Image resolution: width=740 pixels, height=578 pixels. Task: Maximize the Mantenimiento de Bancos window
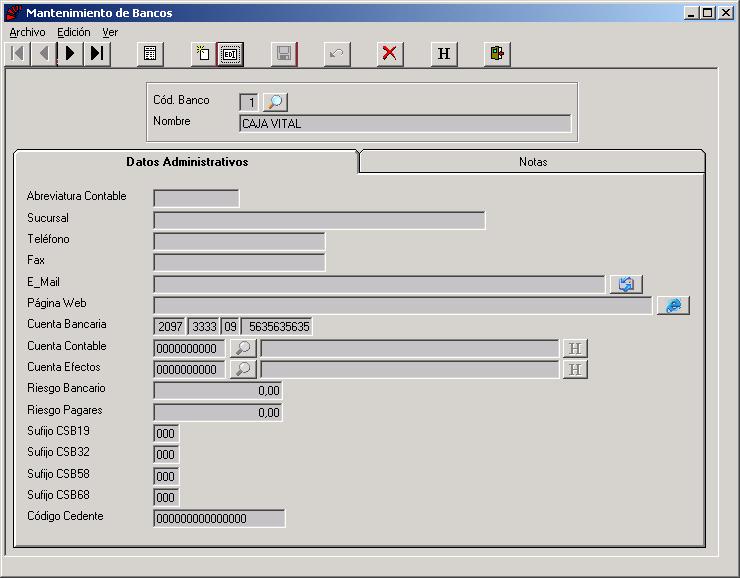click(x=707, y=13)
